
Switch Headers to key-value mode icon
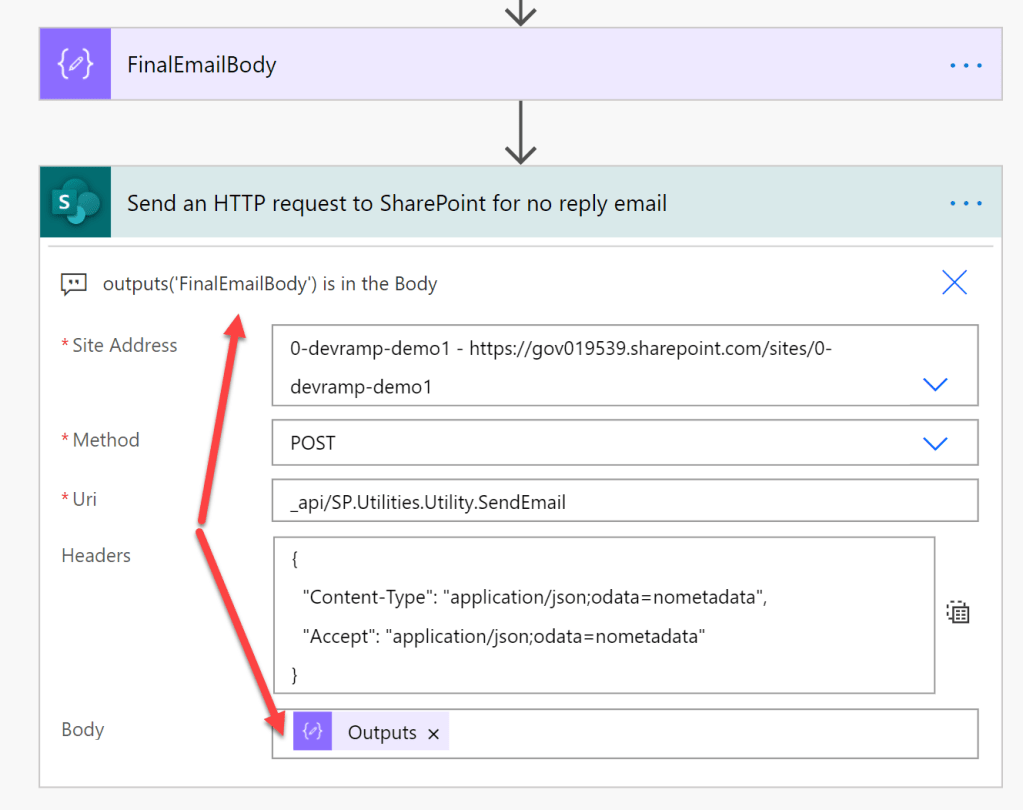click(958, 613)
